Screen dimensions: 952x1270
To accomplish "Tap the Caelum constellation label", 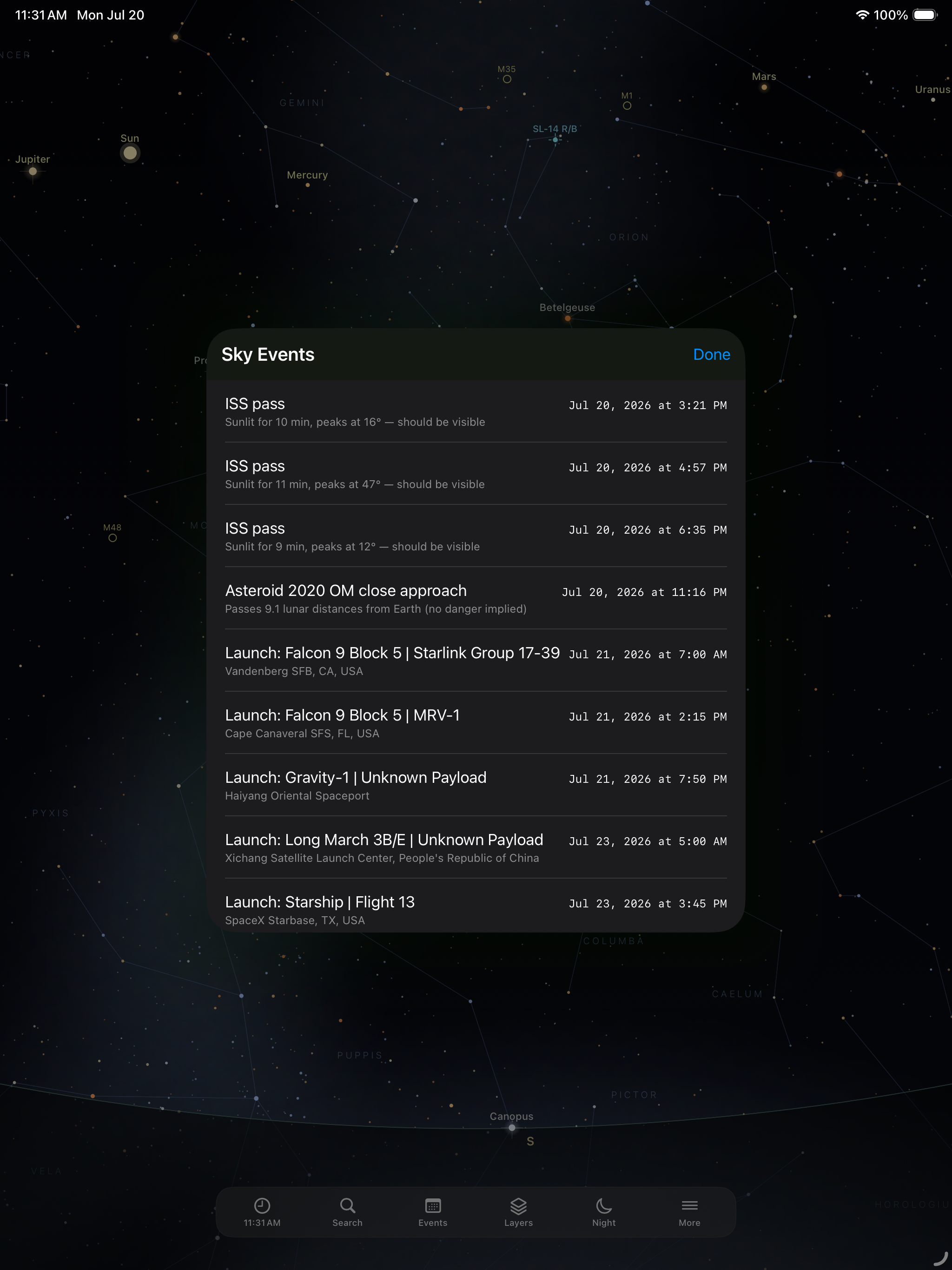I will click(x=737, y=994).
